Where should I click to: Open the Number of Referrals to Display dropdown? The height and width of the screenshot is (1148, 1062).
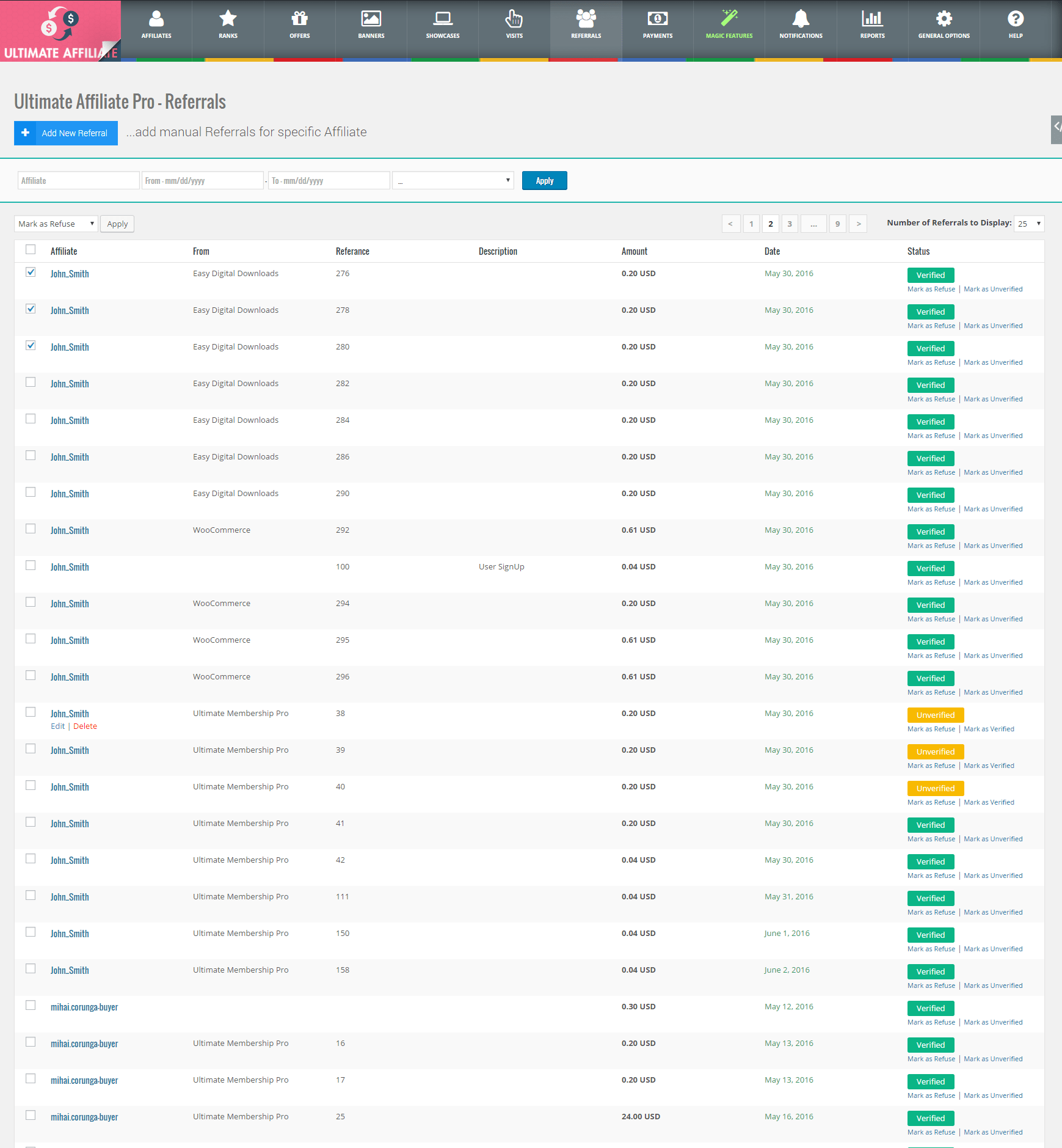pos(1028,223)
